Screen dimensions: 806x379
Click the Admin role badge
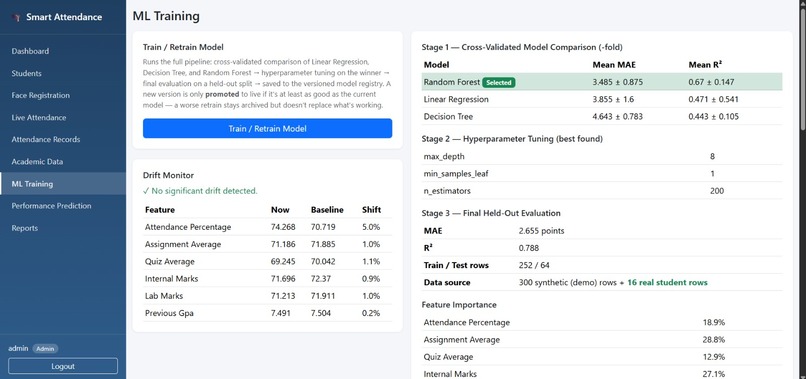click(x=45, y=349)
